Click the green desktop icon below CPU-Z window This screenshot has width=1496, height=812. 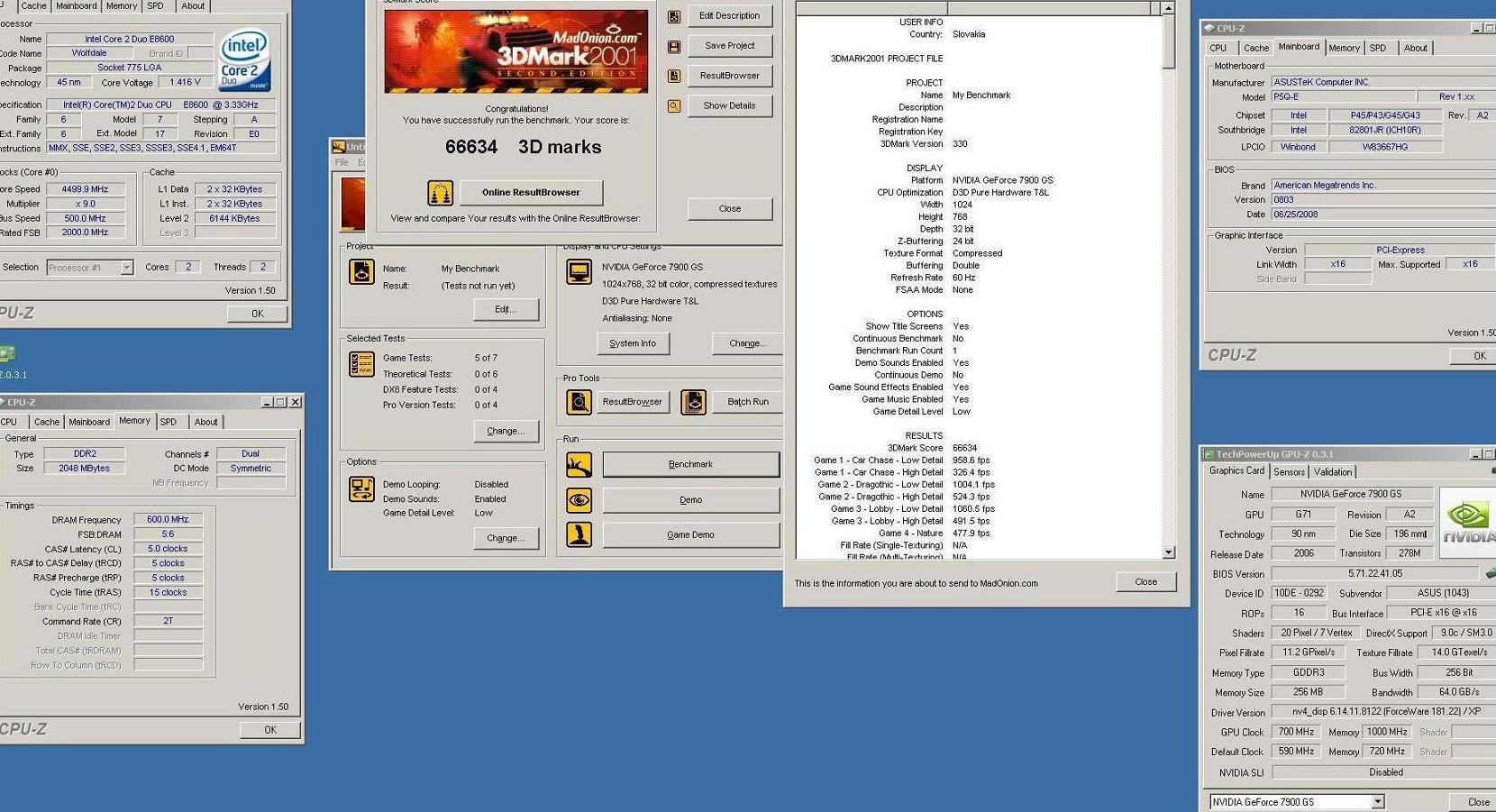(x=7, y=354)
